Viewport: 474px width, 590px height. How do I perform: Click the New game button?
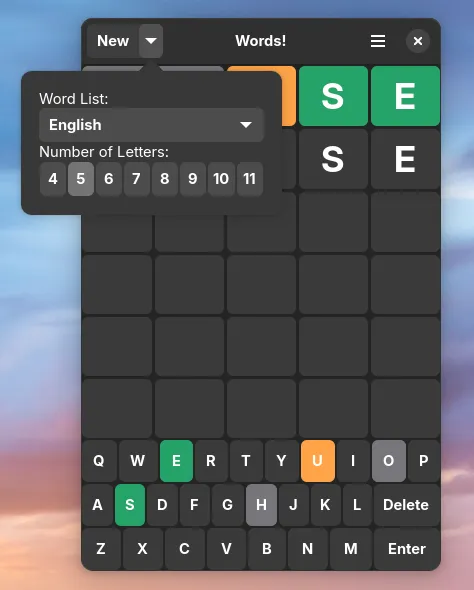coord(113,41)
